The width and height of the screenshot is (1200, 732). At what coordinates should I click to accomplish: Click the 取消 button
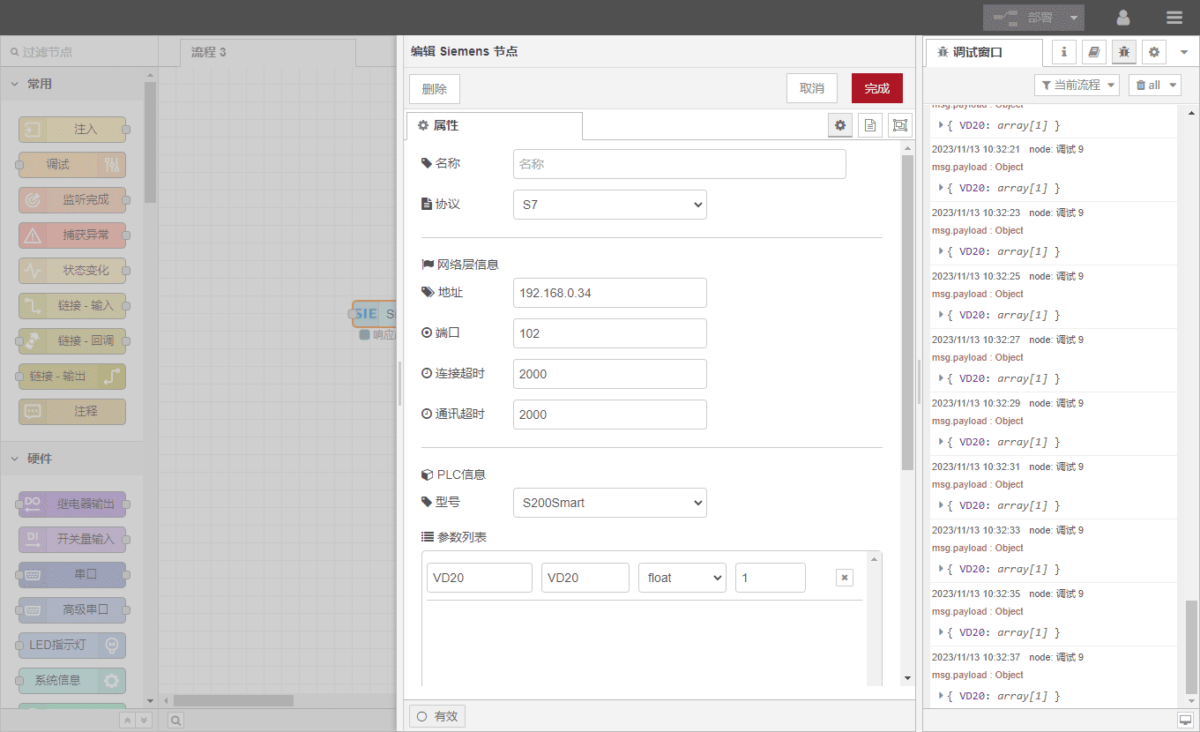[811, 88]
